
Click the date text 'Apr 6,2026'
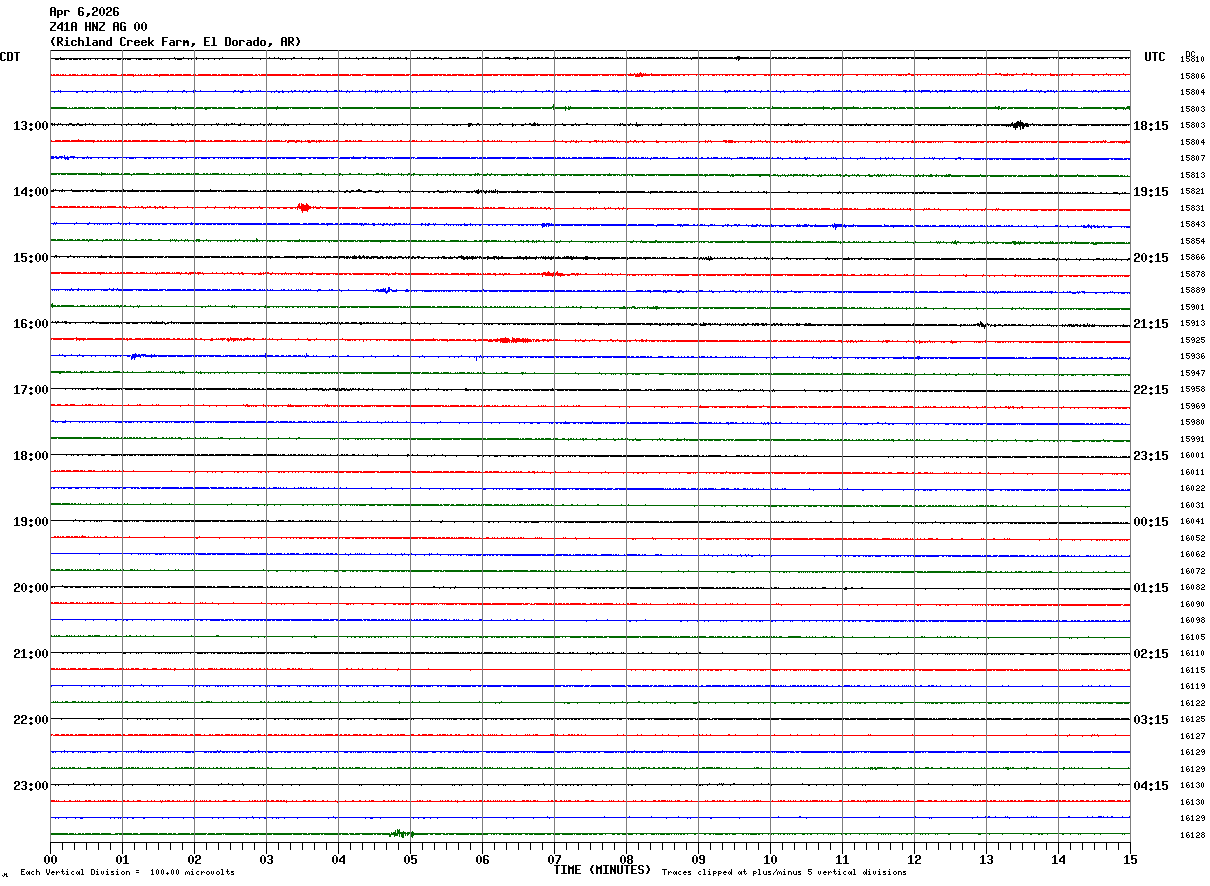84,12
